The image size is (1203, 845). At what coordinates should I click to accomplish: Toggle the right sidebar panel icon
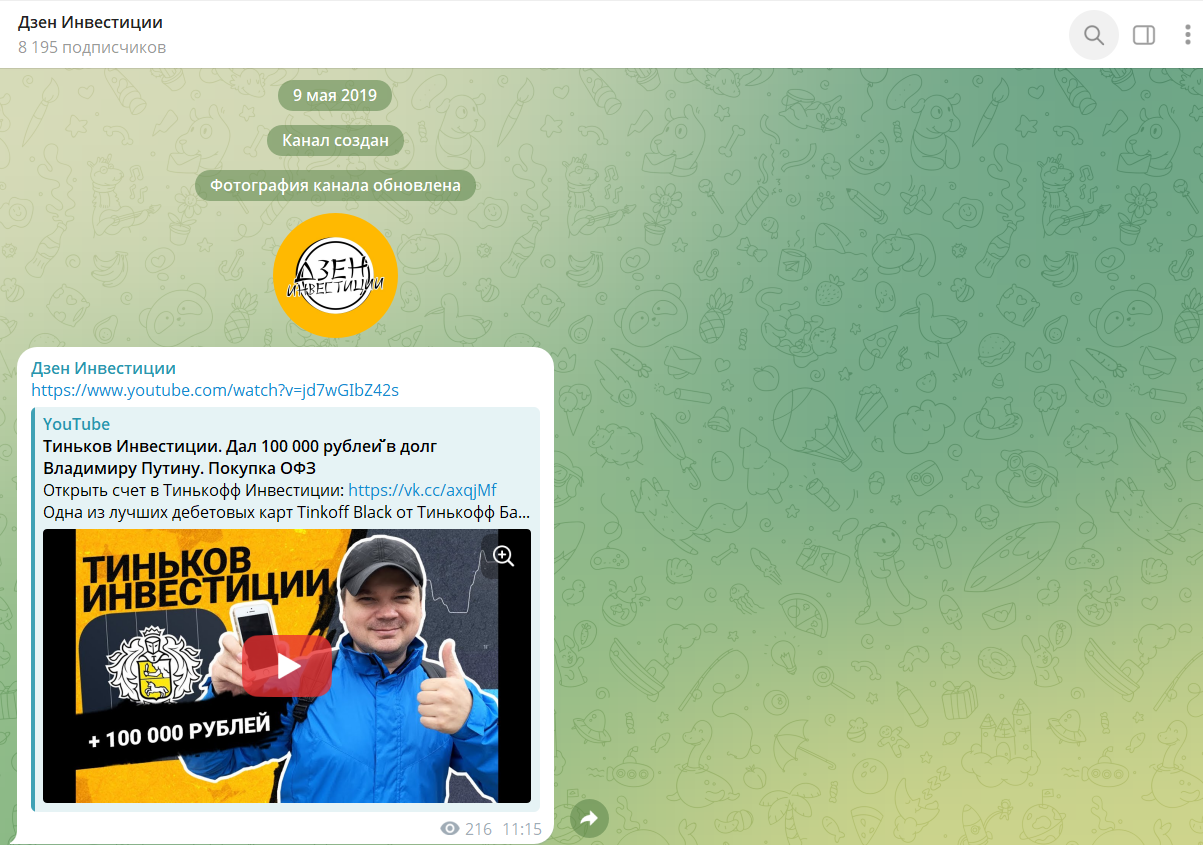pyautogui.click(x=1144, y=35)
